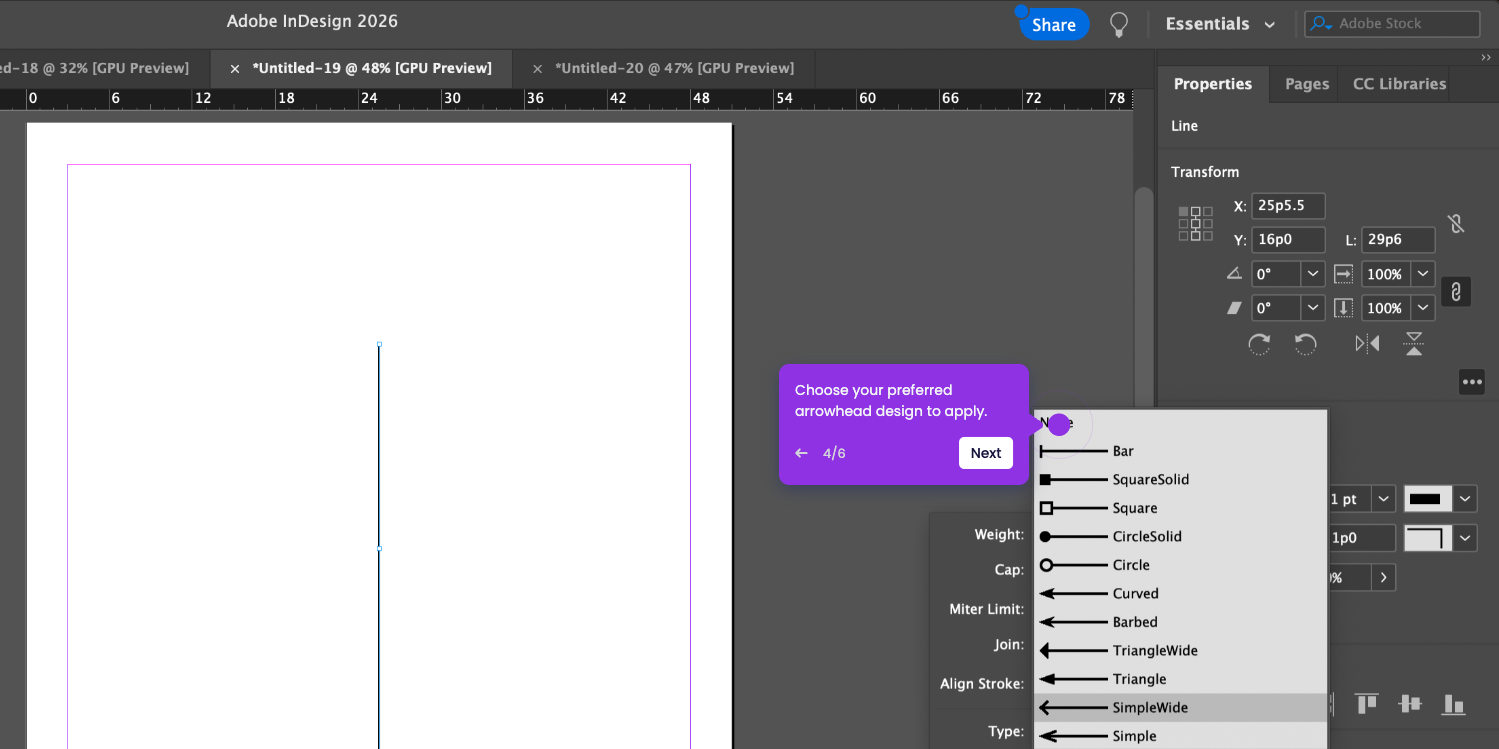The height and width of the screenshot is (749, 1499).
Task: Choose the Bar arrowhead
Action: [x=1180, y=451]
